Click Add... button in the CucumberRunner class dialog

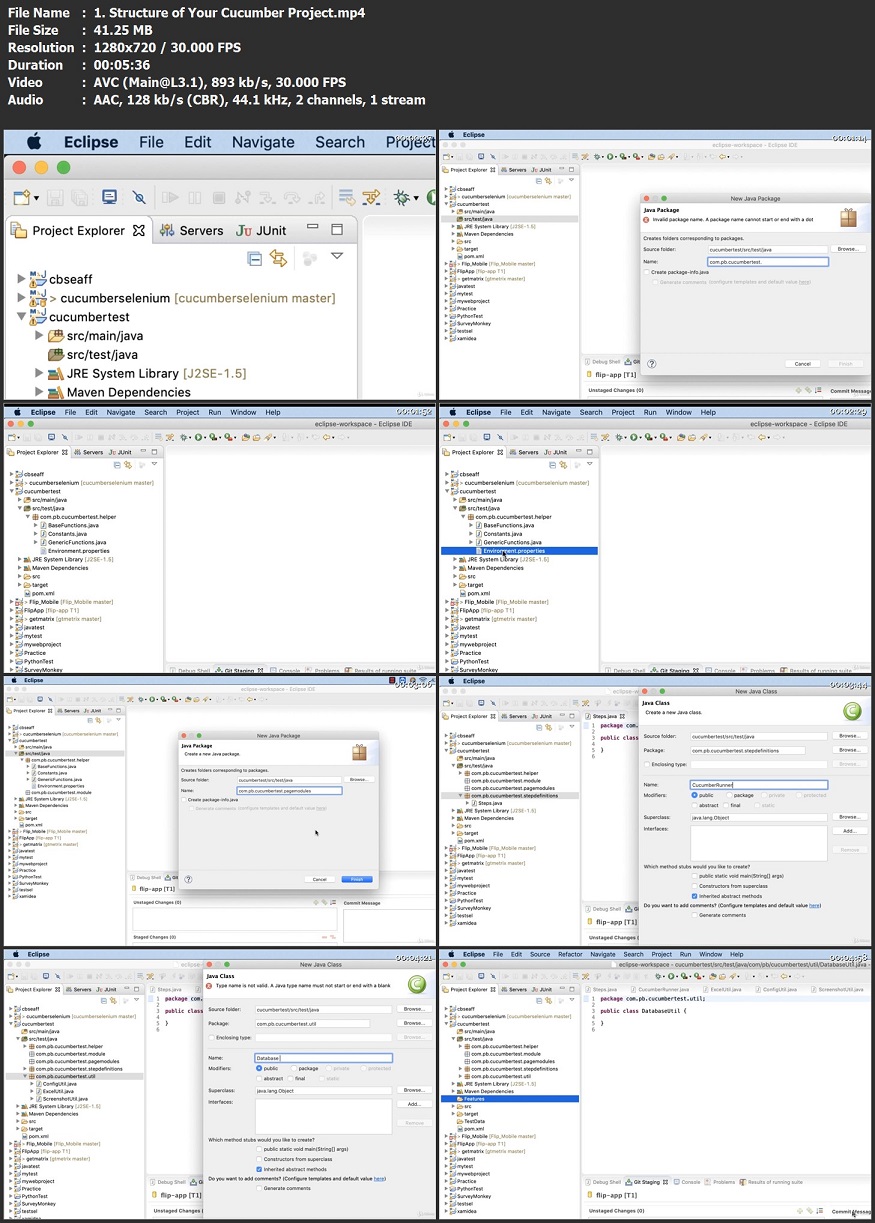point(850,831)
